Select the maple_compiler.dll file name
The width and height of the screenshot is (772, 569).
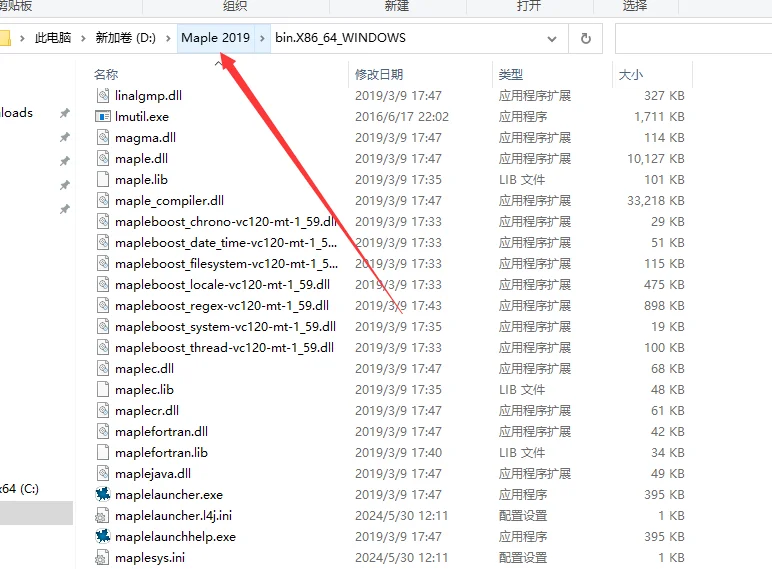tap(169, 201)
